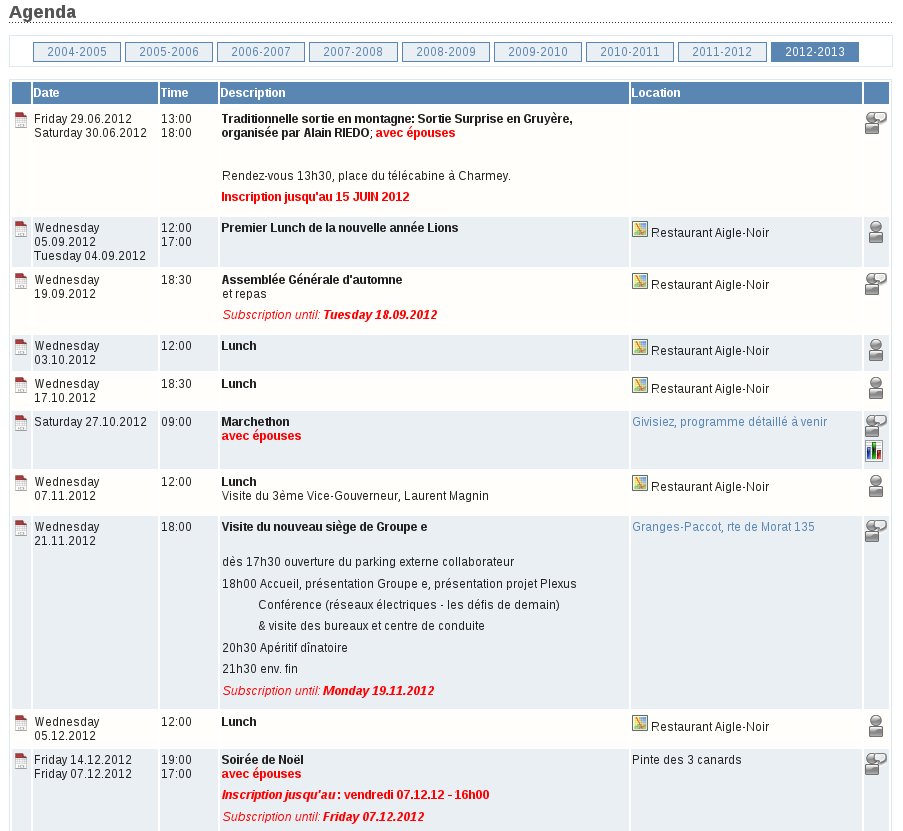Click '20h30 Apéritif dînatoire' line
Image resolution: width=903 pixels, height=831 pixels.
(285, 648)
